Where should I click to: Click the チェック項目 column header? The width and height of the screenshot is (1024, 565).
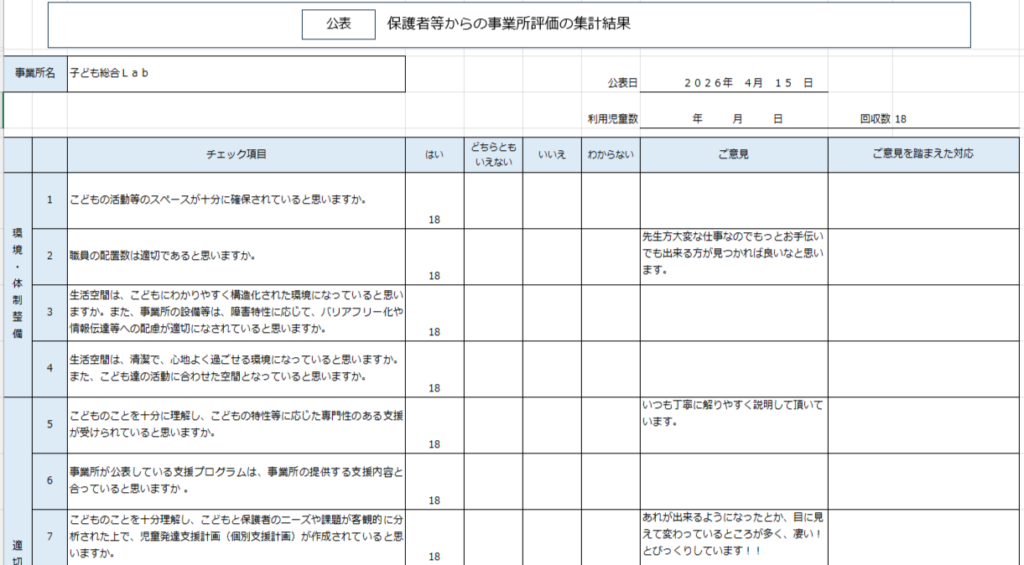coord(236,155)
